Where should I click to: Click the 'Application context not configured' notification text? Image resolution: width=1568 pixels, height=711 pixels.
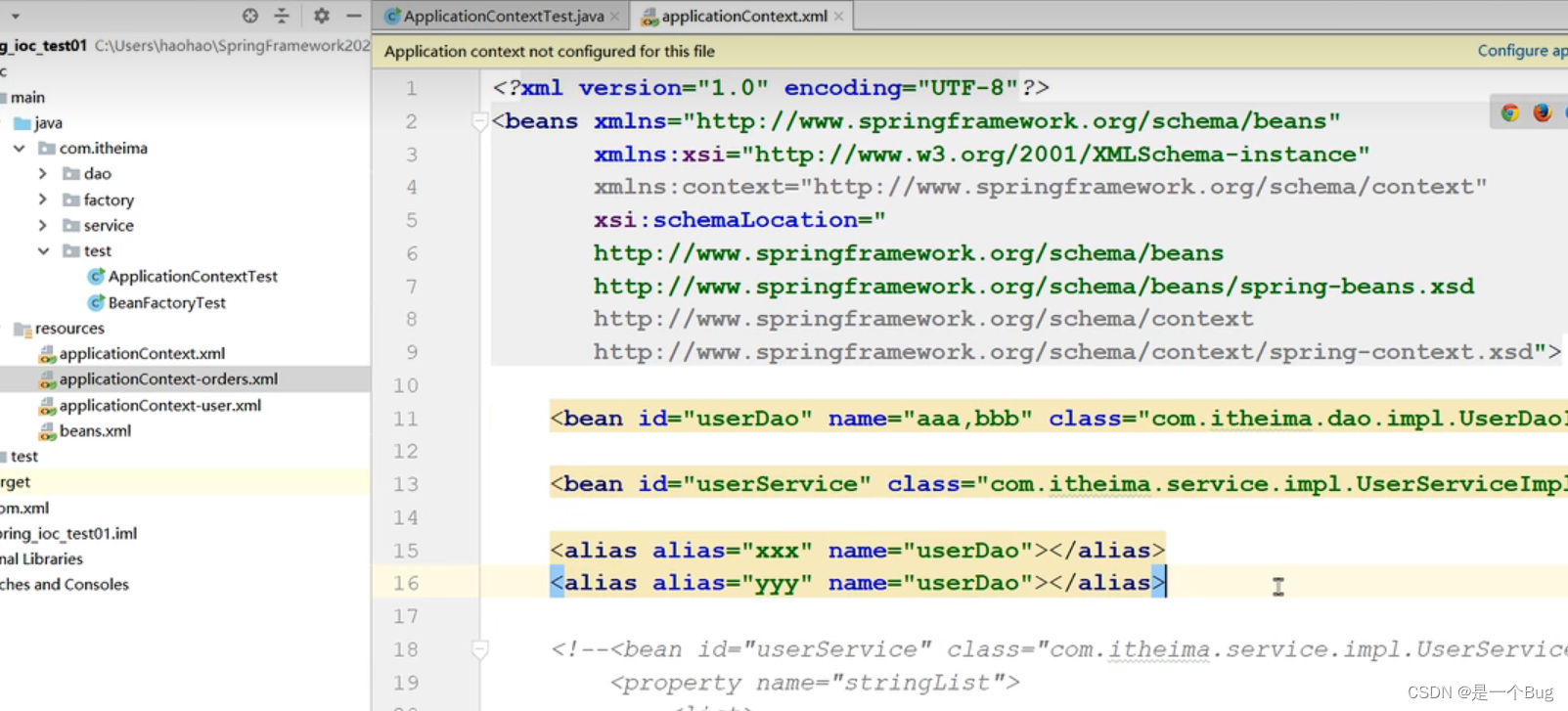click(550, 51)
